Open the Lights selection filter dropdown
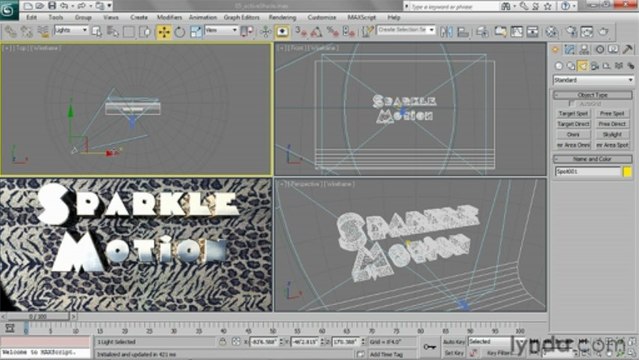 (x=71, y=30)
